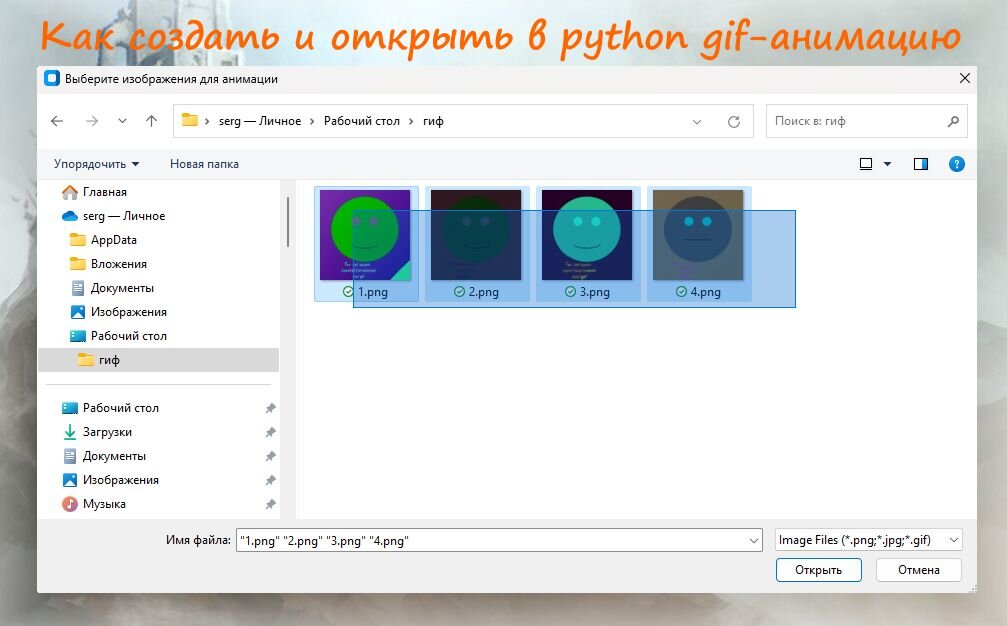This screenshot has height=626, width=1007.
Task: Click the navigation pane scrollbar
Action: pos(288,222)
